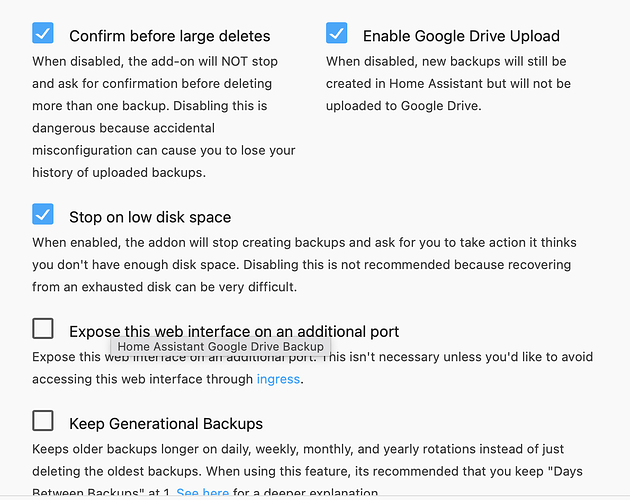Disable the Enable Google Drive Upload checkbox
Image resolution: width=630 pixels, height=500 pixels.
[x=337, y=34]
